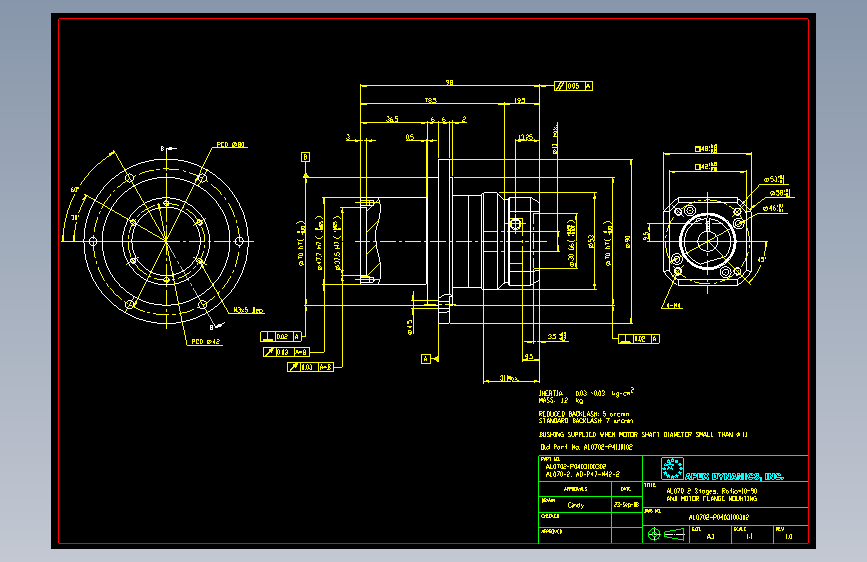Select the ⌀90 flange diameter dimension
This screenshot has width=867, height=562.
click(x=628, y=242)
